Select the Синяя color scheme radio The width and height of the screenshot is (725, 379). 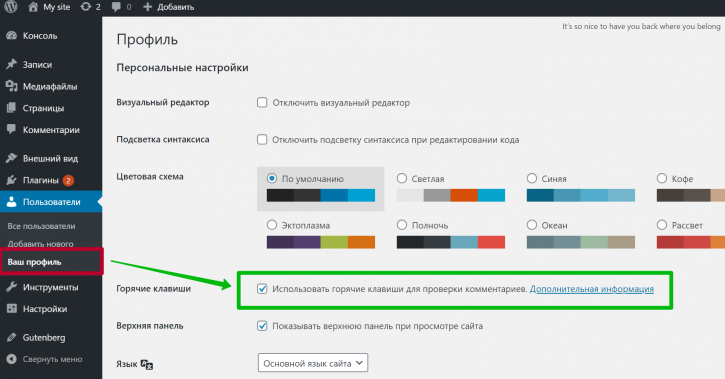pyautogui.click(x=532, y=178)
